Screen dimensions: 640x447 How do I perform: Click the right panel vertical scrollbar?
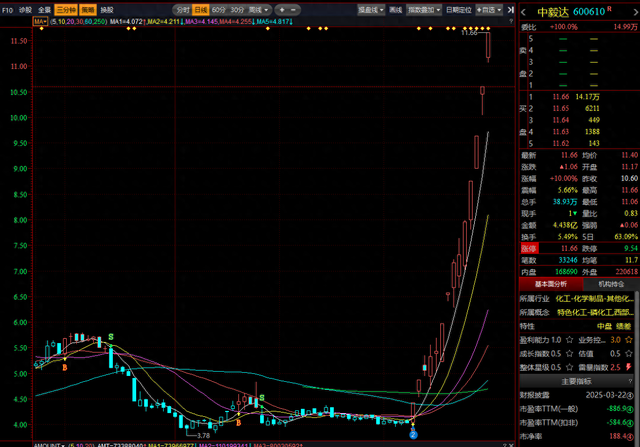(637, 367)
